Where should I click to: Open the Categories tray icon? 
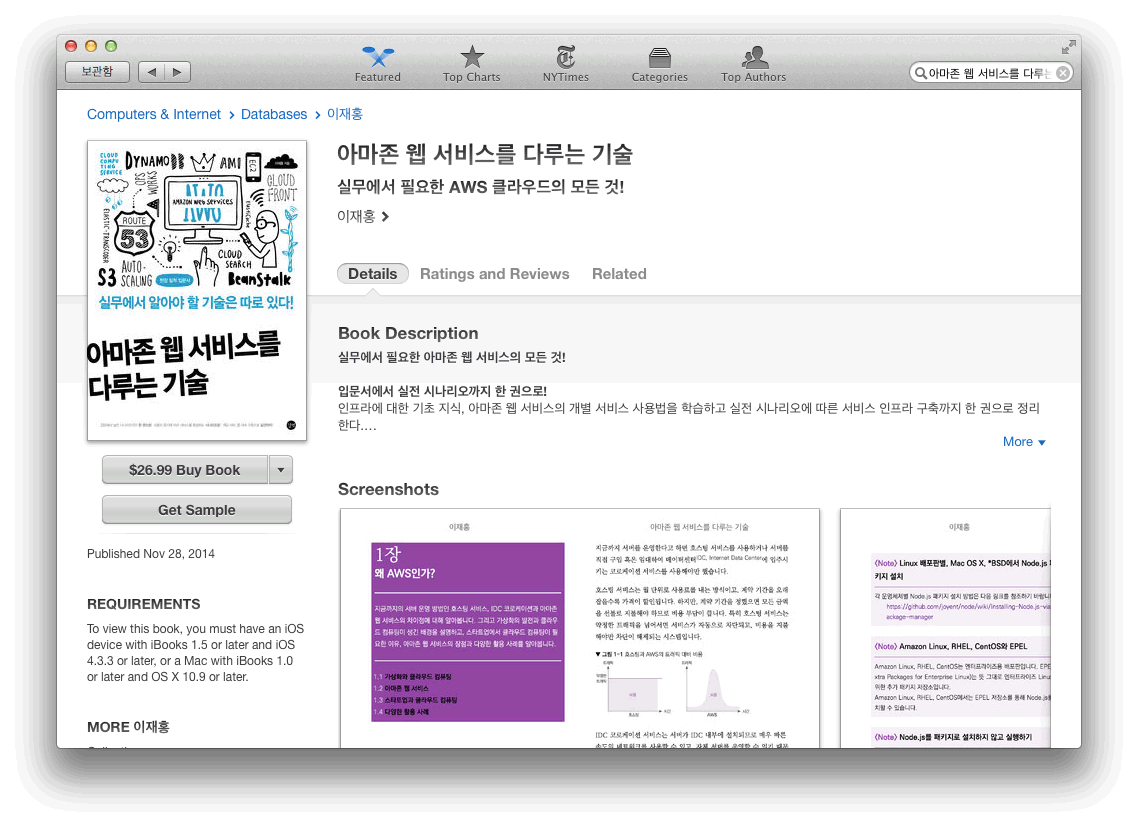[659, 58]
